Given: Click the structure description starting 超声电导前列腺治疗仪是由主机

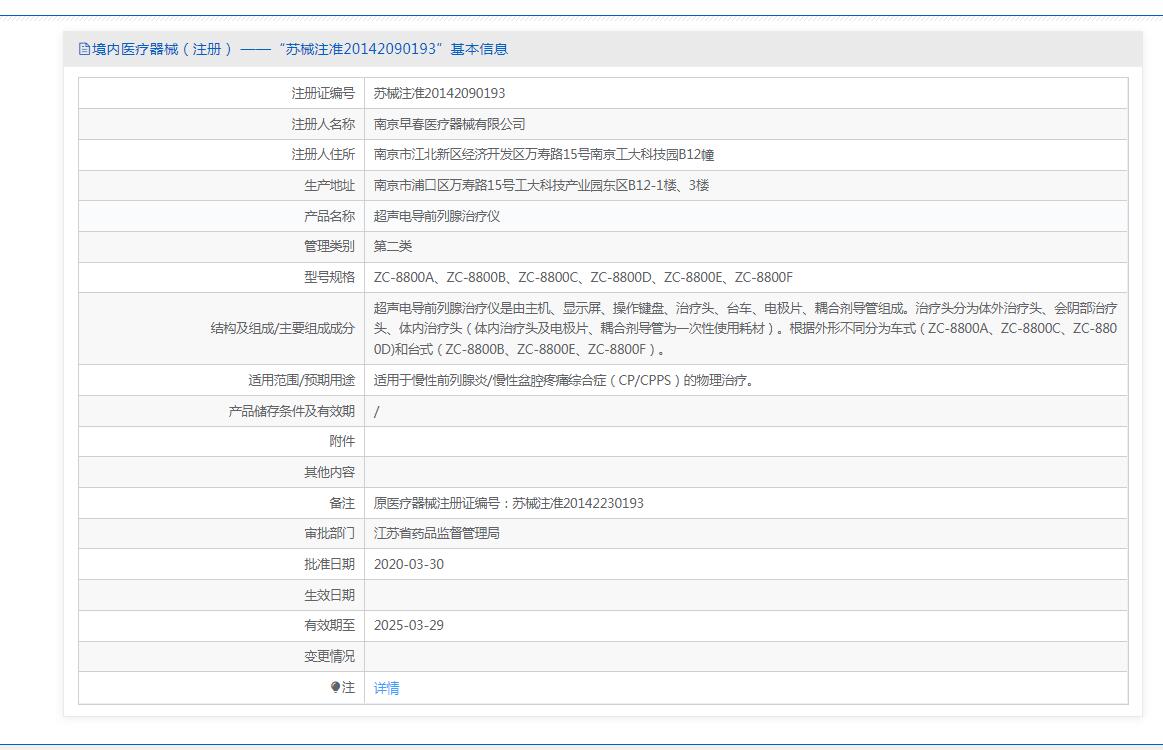Looking at the screenshot, I should click(745, 329).
